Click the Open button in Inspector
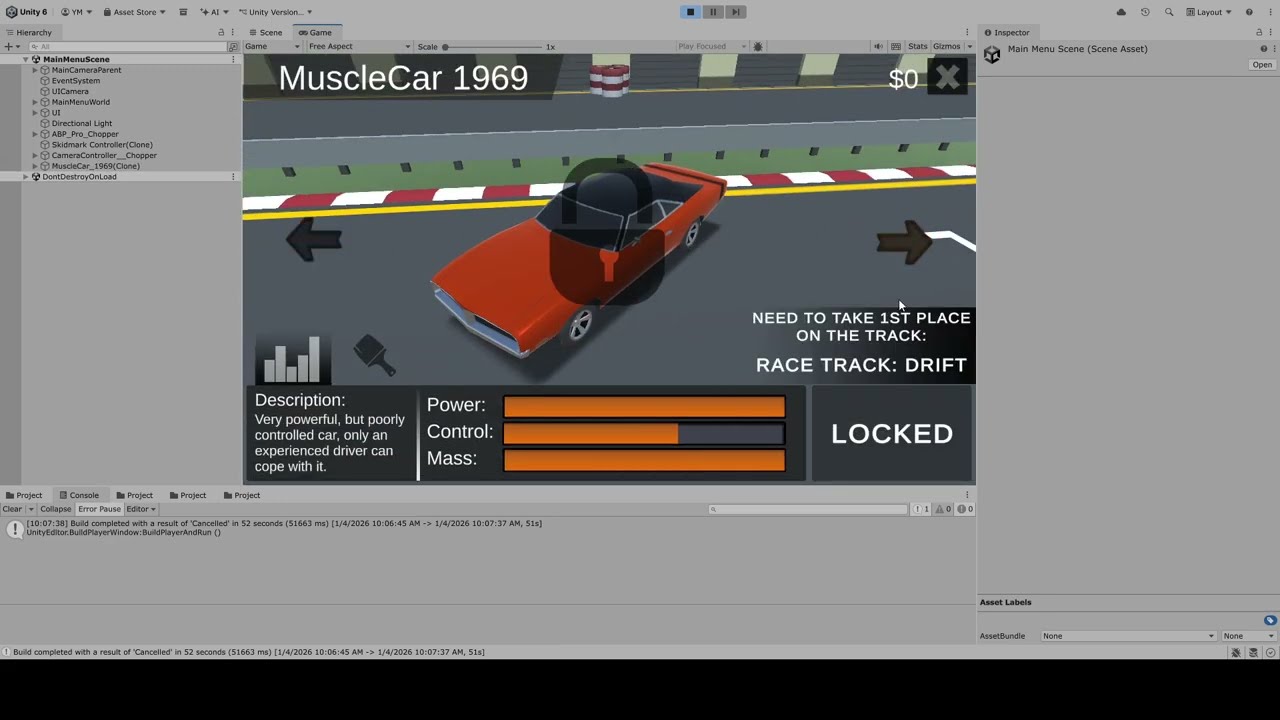Image resolution: width=1280 pixels, height=720 pixels. (1262, 65)
